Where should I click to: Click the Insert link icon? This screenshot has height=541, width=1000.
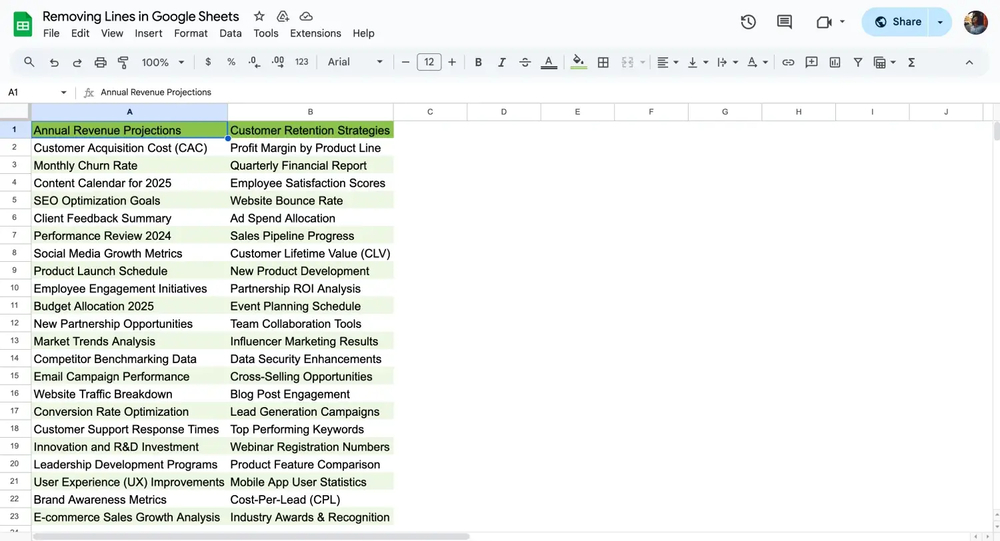788,62
